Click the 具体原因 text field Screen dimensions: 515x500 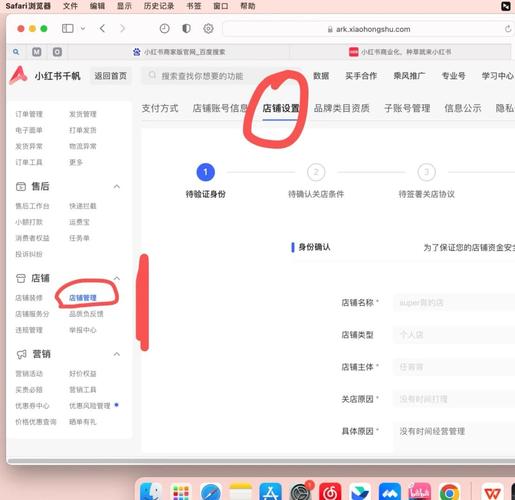tap(454, 431)
